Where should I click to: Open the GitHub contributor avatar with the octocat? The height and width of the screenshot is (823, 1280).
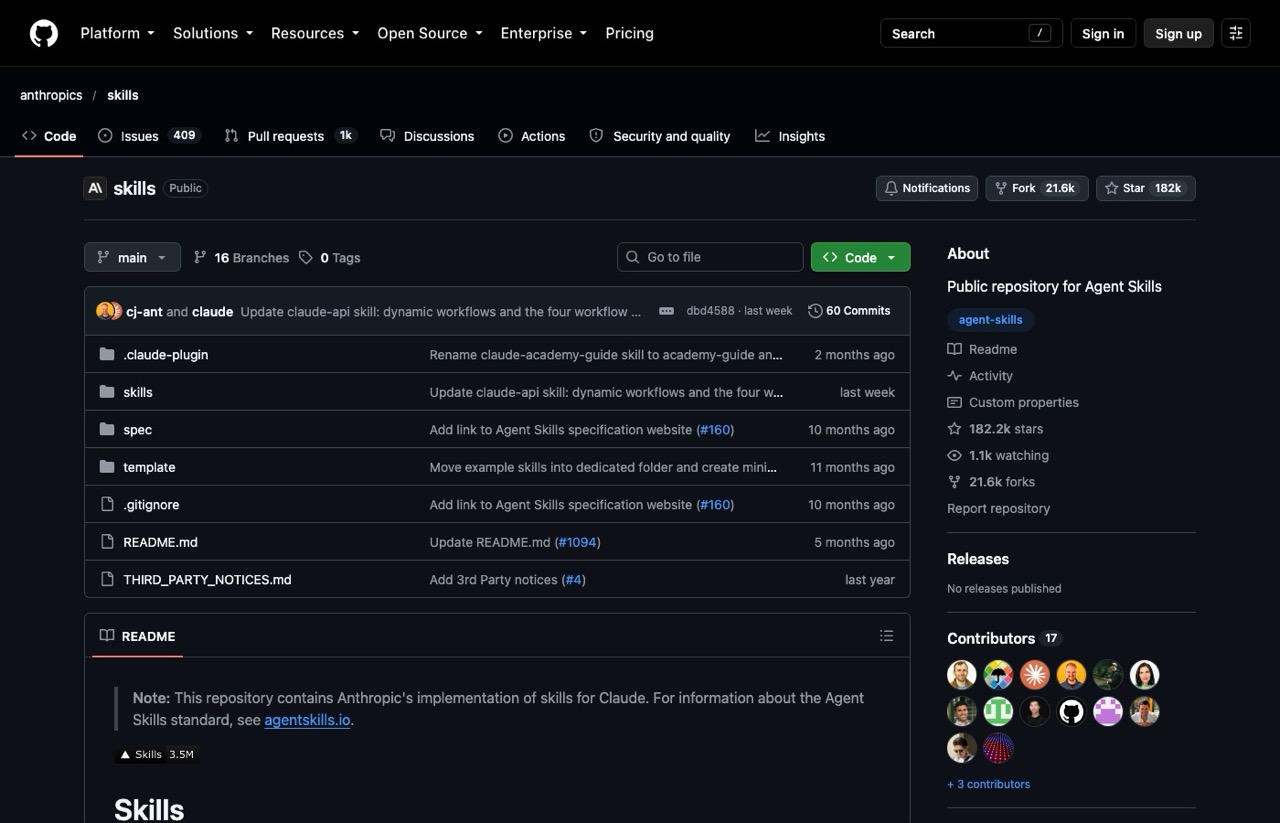pyautogui.click(x=1071, y=711)
